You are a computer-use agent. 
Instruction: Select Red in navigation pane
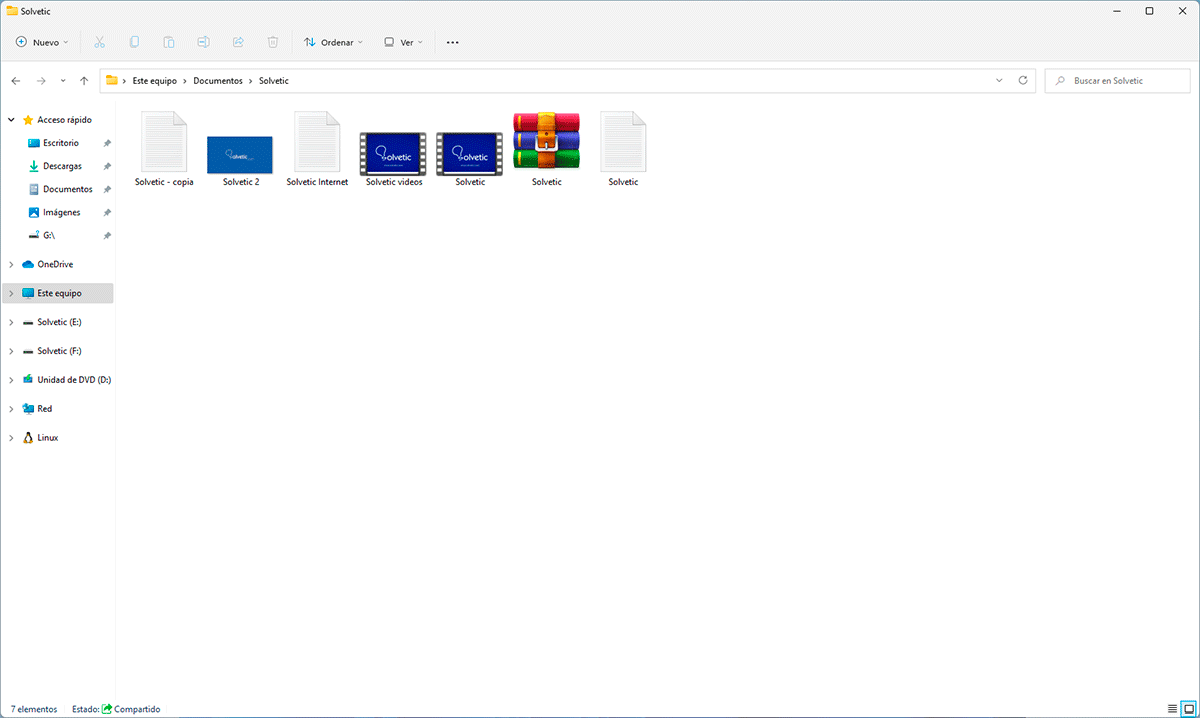pyautogui.click(x=44, y=409)
